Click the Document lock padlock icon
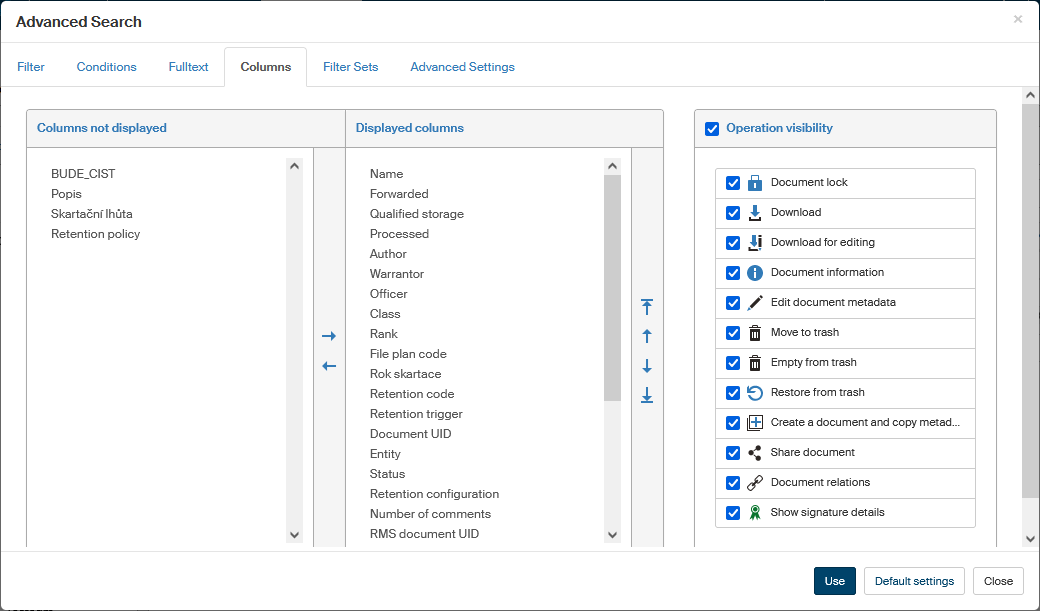Screen dimensions: 1040x611 pos(755,183)
